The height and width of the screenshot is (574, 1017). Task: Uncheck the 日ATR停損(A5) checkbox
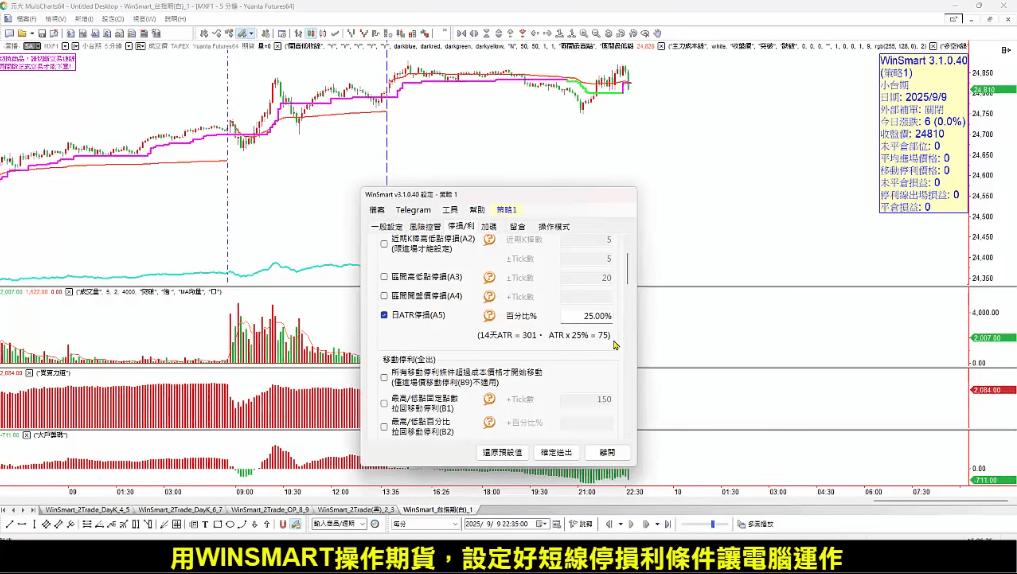click(x=385, y=315)
